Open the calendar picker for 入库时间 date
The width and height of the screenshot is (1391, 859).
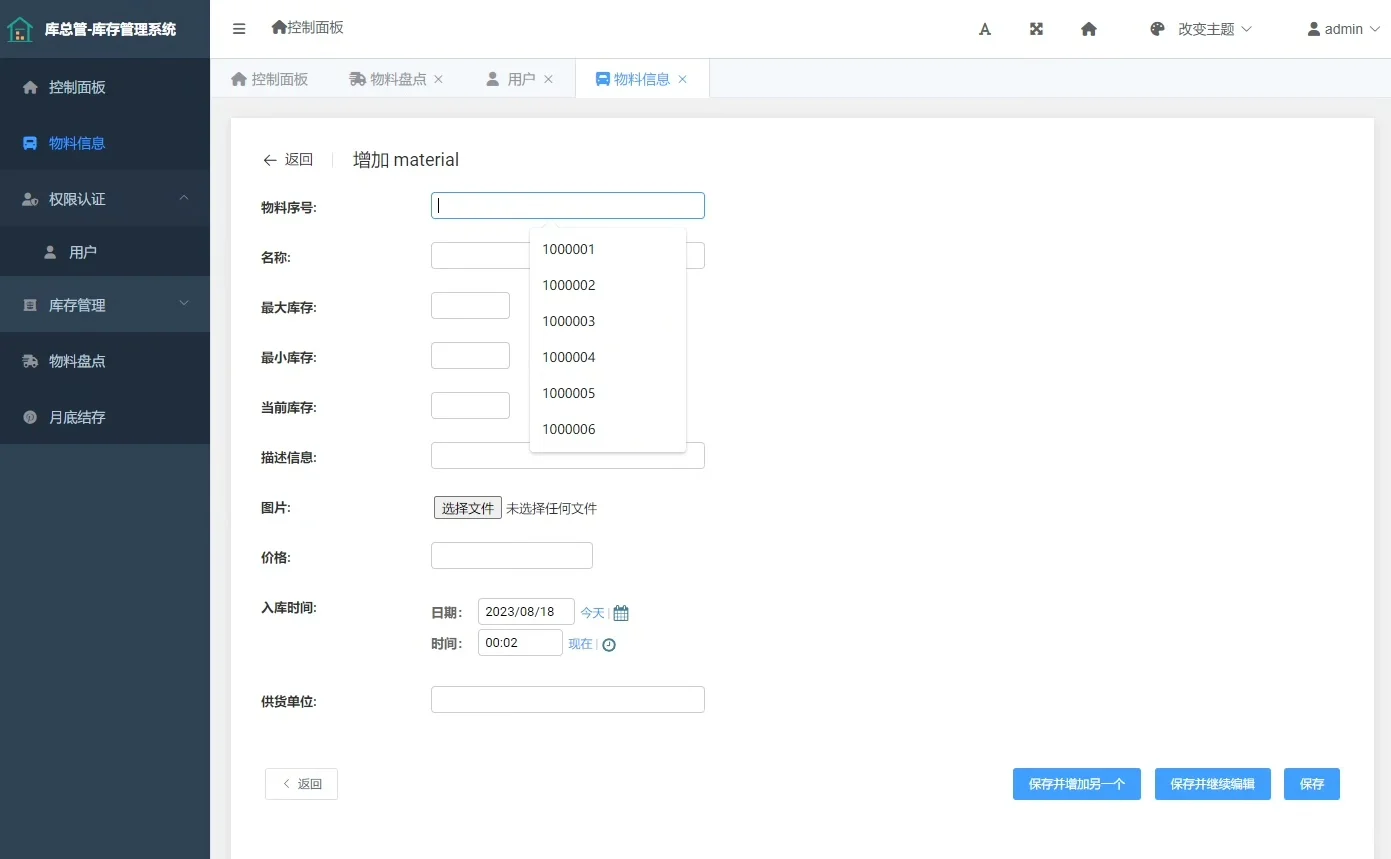620,611
